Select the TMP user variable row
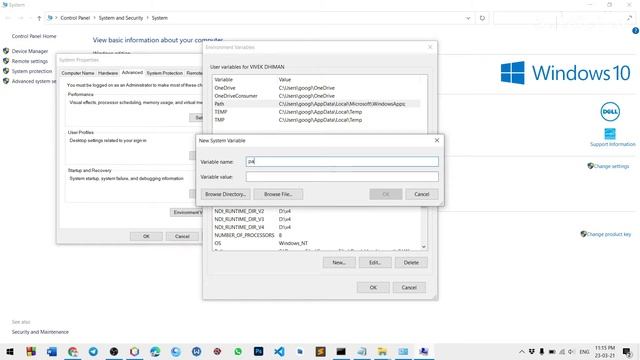The height and width of the screenshot is (360, 640). point(316,120)
